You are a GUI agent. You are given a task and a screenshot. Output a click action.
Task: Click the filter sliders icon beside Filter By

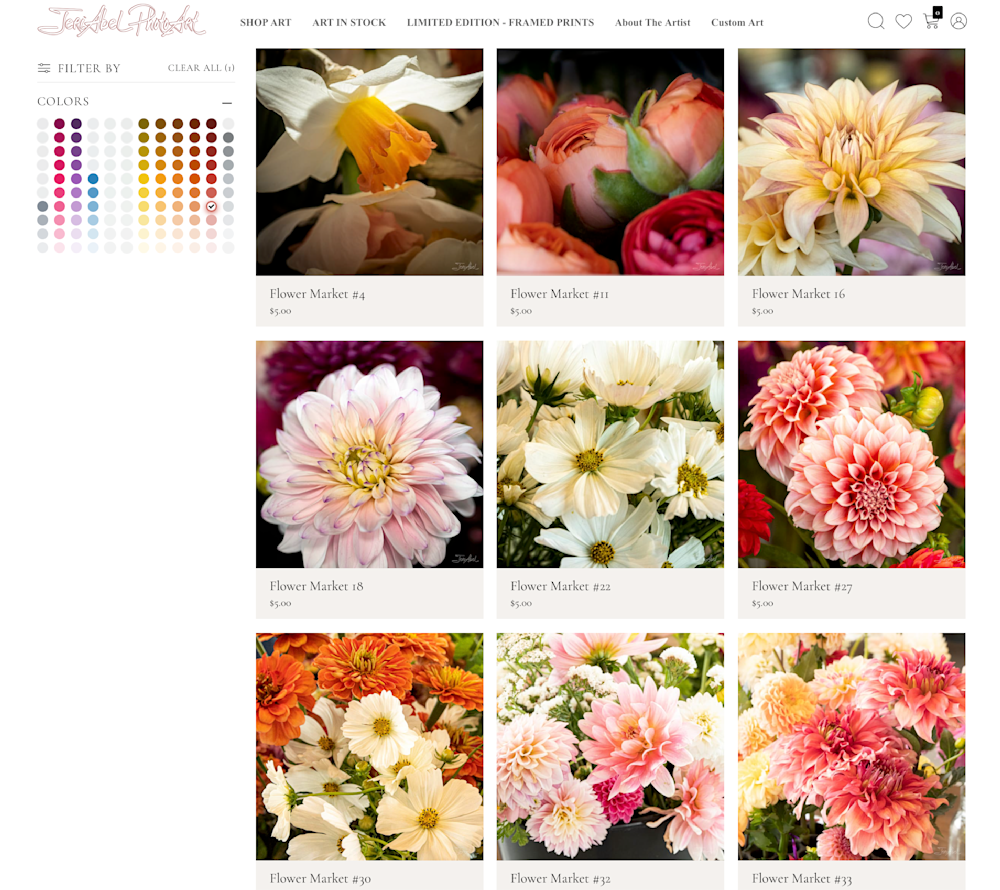[44, 68]
